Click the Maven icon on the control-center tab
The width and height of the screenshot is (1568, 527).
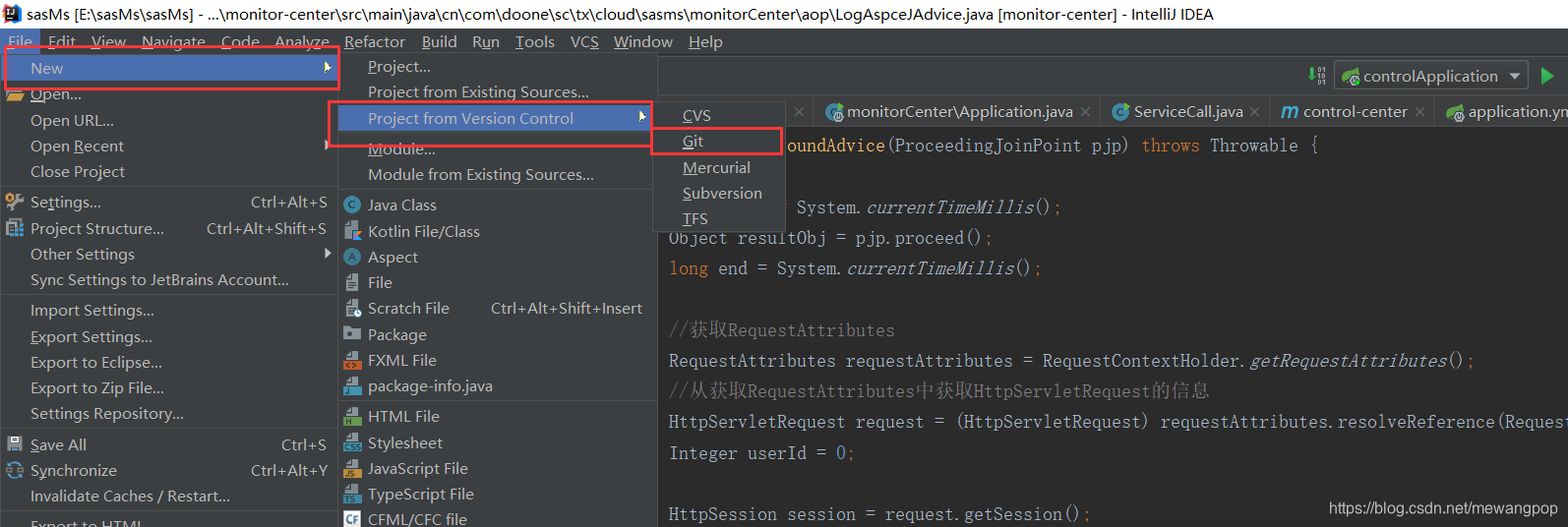tap(1290, 112)
